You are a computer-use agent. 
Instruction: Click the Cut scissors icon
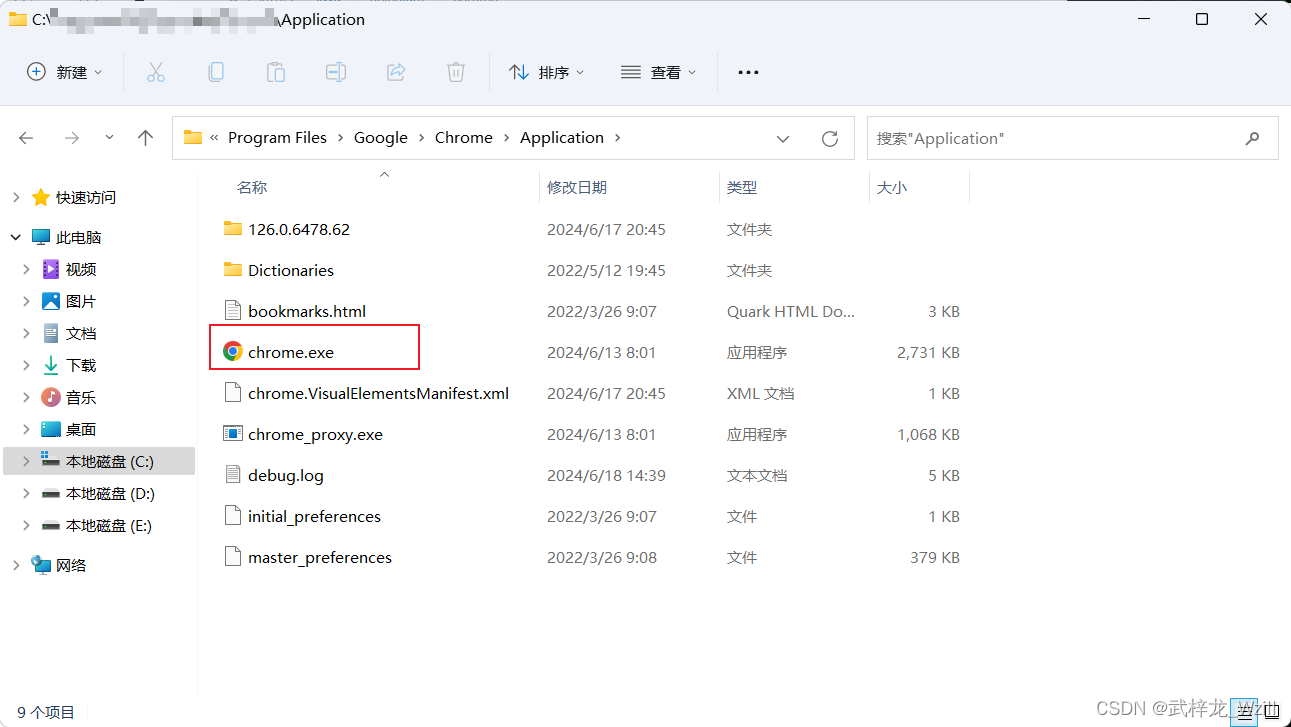coord(156,72)
